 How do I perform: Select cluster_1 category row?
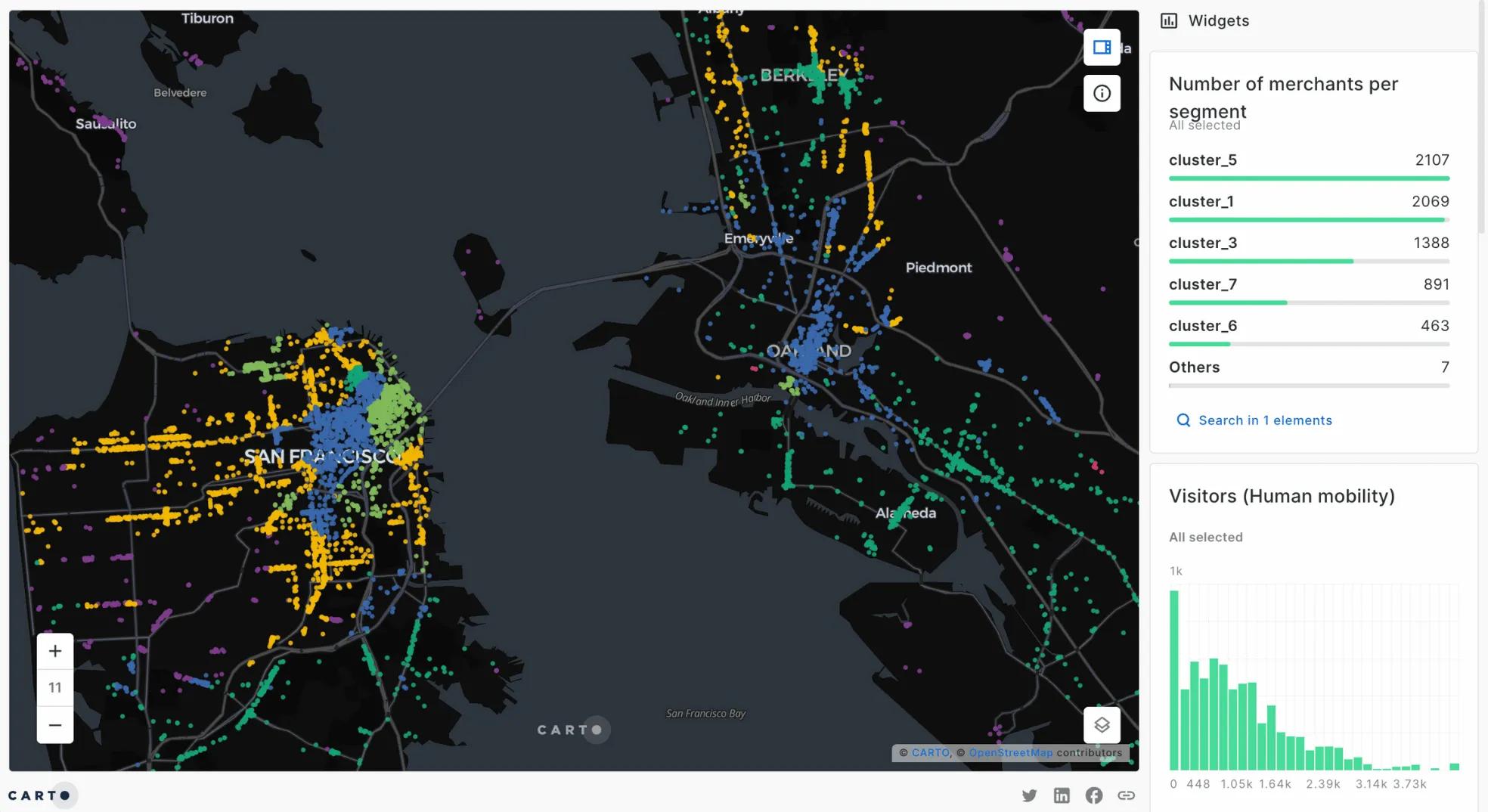pos(1308,203)
